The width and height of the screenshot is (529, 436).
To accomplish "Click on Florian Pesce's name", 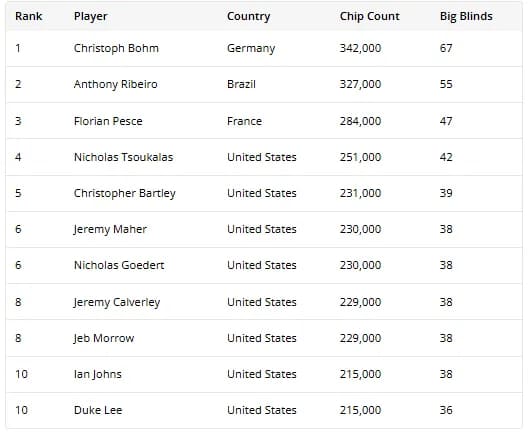I will click(x=108, y=121).
